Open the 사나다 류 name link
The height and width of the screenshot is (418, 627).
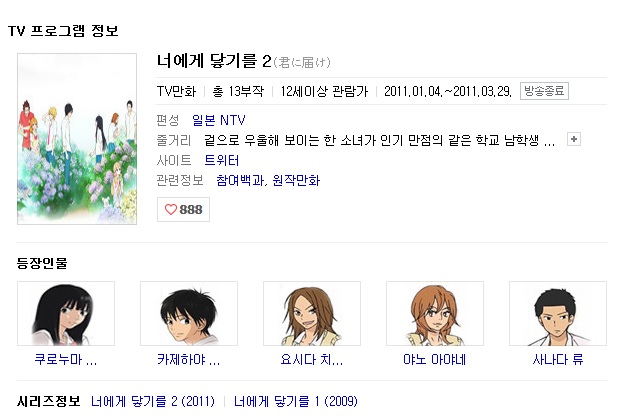(558, 360)
